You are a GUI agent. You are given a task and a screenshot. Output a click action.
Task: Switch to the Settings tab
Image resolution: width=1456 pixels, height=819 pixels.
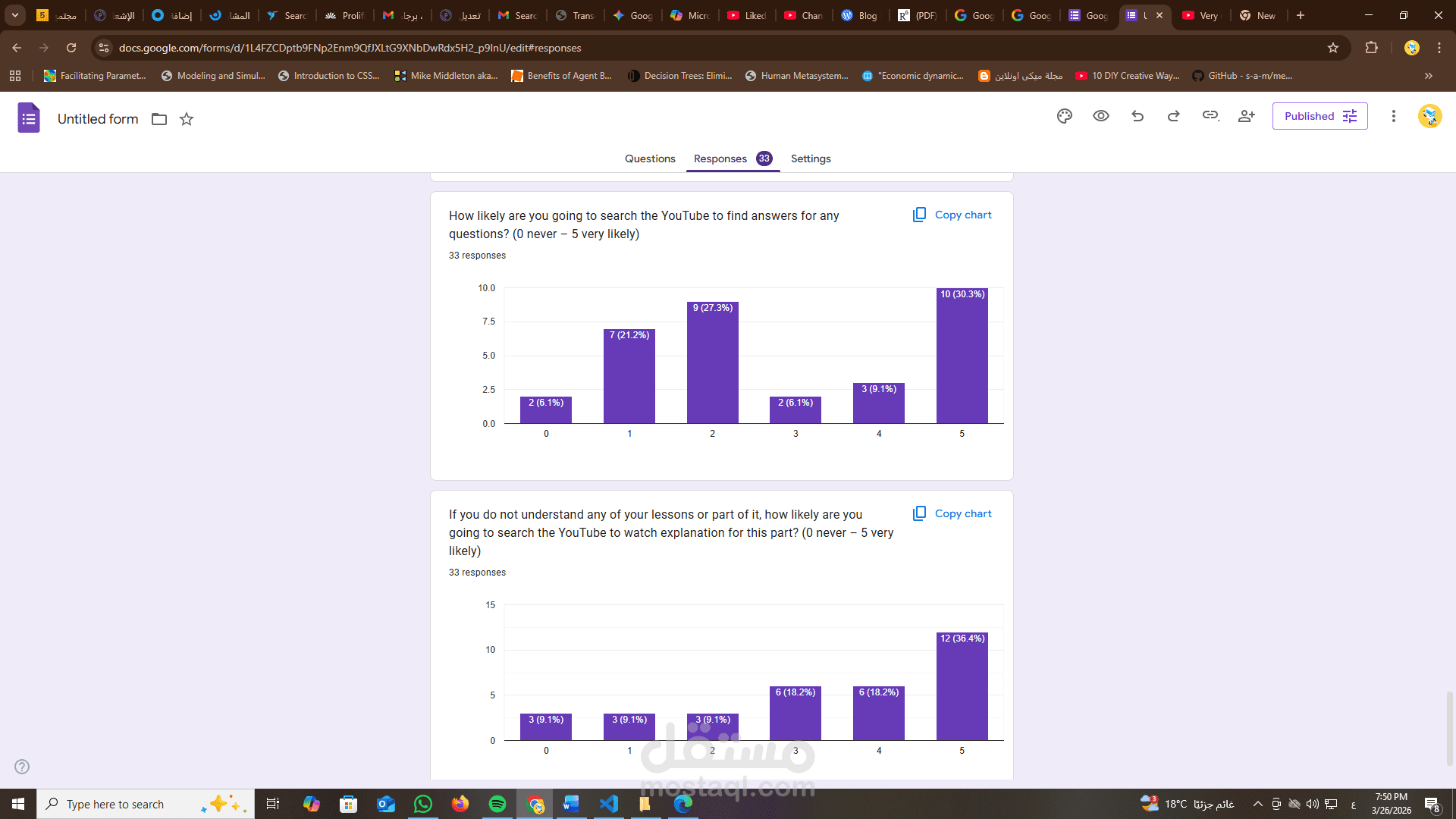pos(811,158)
